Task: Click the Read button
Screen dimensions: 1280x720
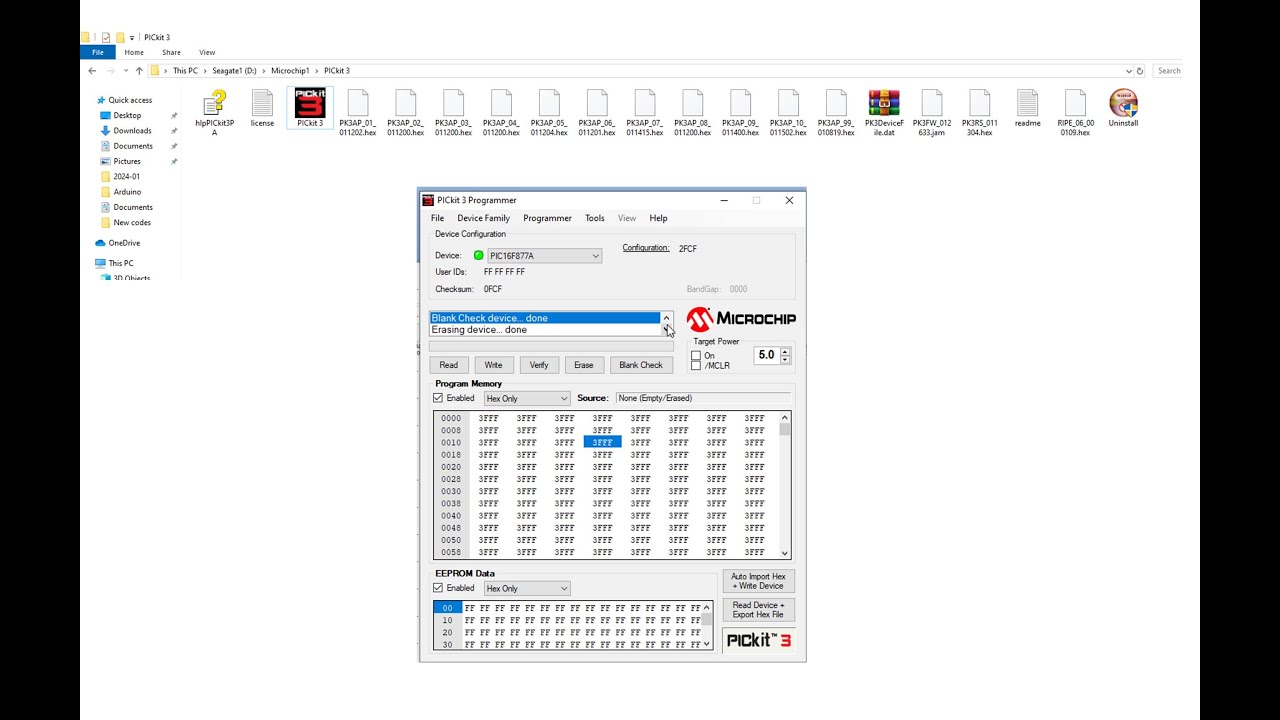Action: (x=448, y=365)
